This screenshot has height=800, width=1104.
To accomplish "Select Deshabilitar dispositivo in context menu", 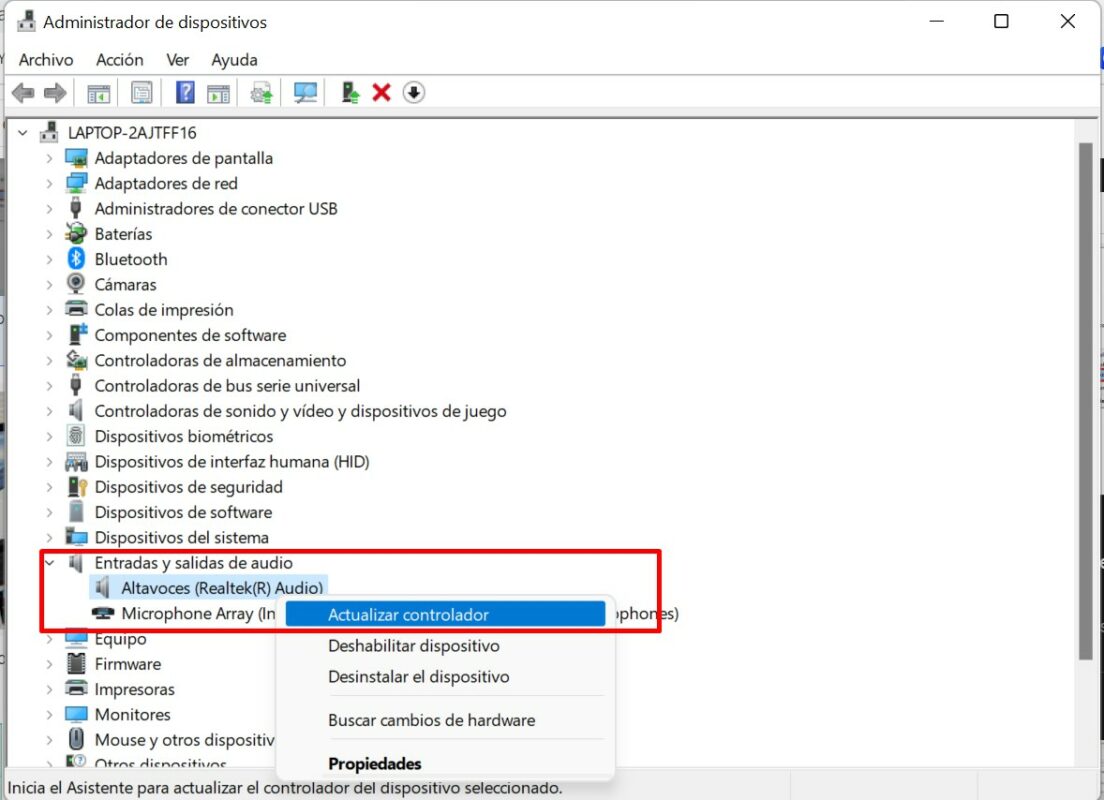I will click(413, 646).
